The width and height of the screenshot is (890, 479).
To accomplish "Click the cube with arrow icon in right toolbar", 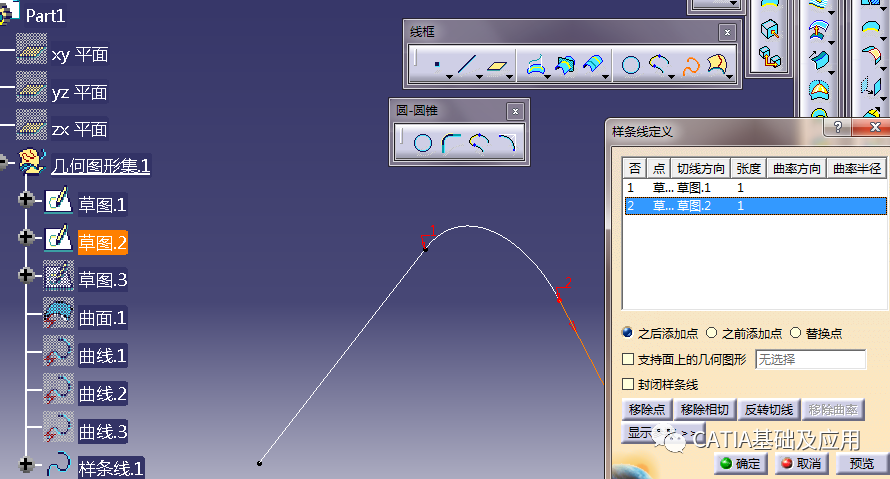I will (x=770, y=29).
